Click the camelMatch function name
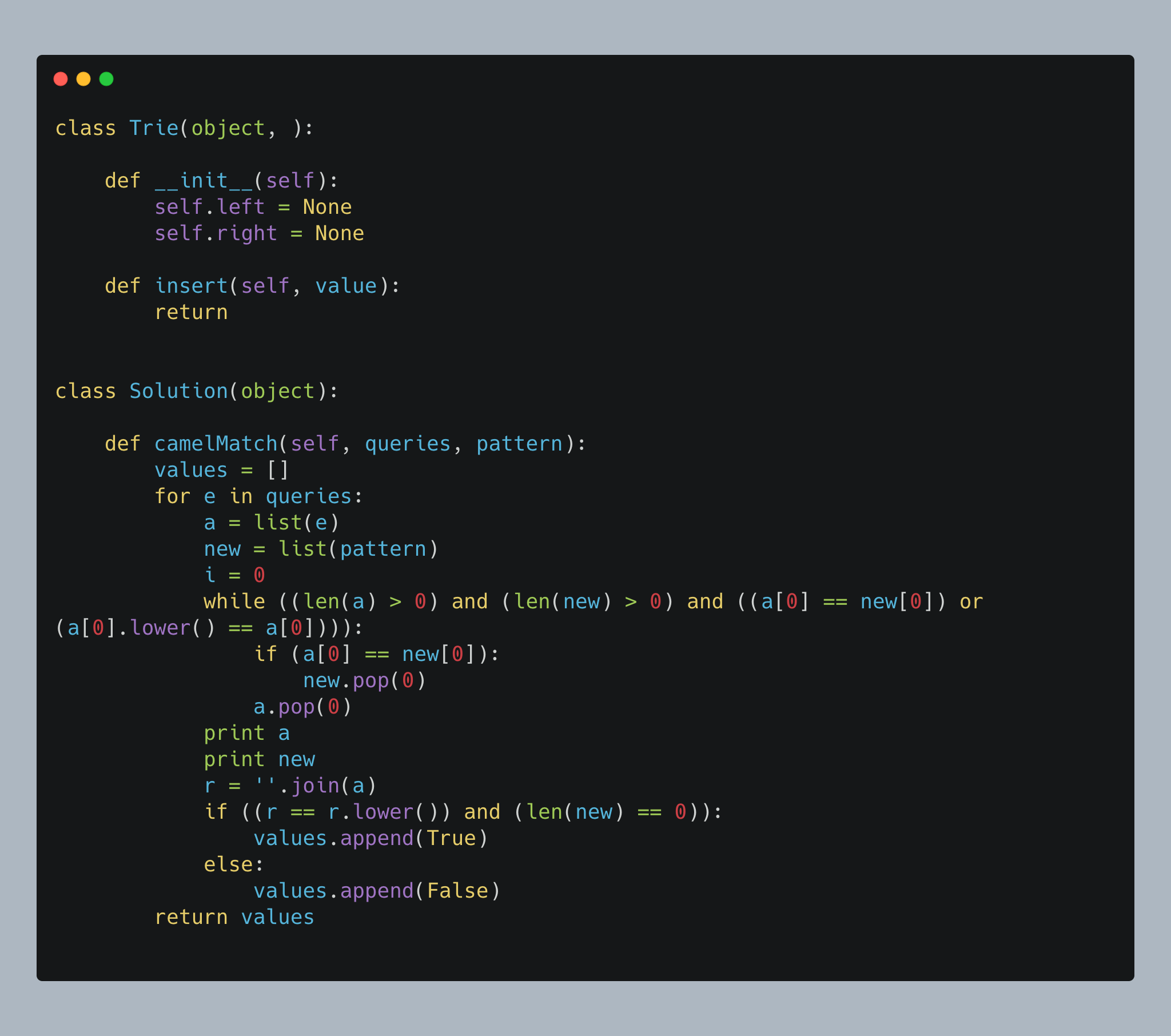Image resolution: width=1171 pixels, height=1036 pixels. 216,444
